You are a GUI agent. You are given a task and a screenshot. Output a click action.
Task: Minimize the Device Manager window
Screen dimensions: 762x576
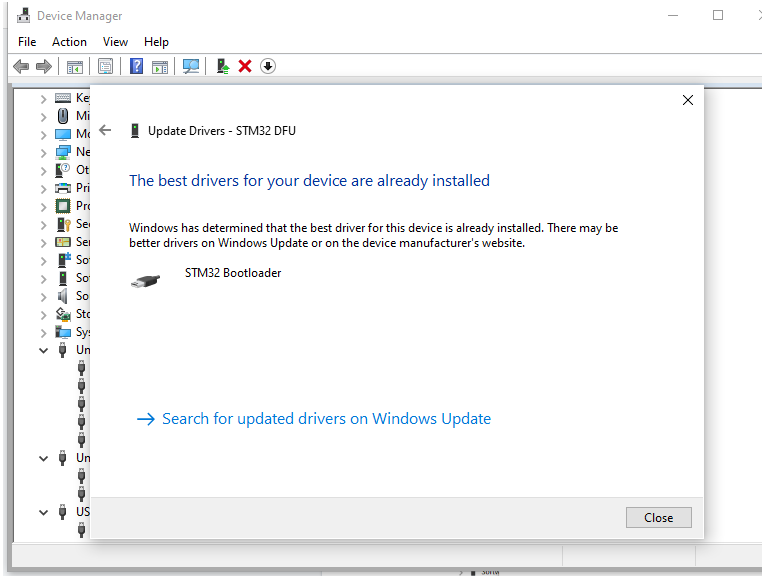point(673,15)
